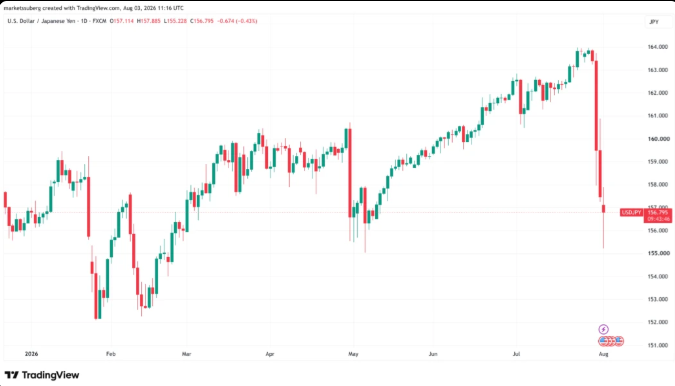Open the purple lightning event marker
Image resolution: width=675 pixels, height=386 pixels.
(604, 330)
